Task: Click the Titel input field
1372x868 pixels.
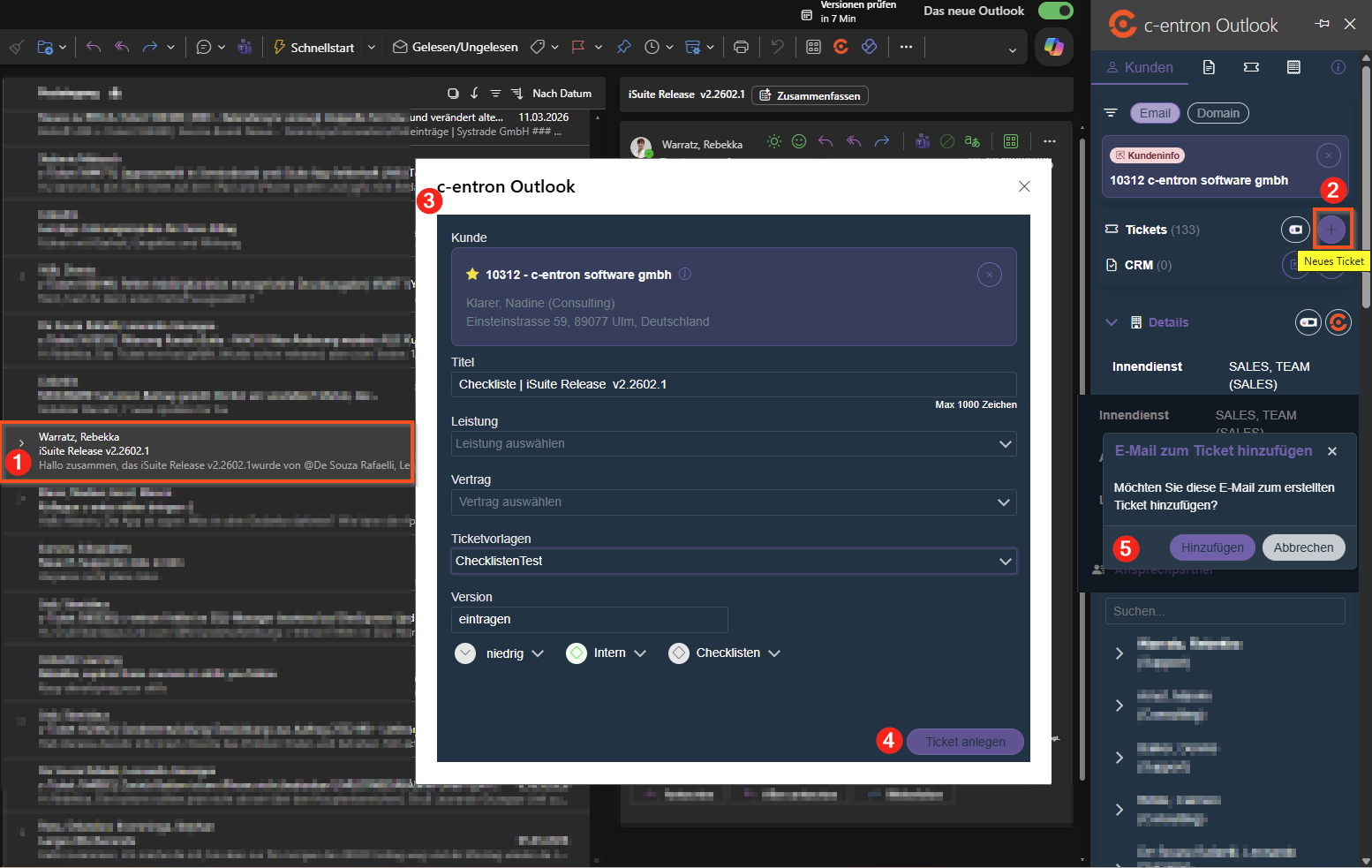Action: click(x=734, y=384)
